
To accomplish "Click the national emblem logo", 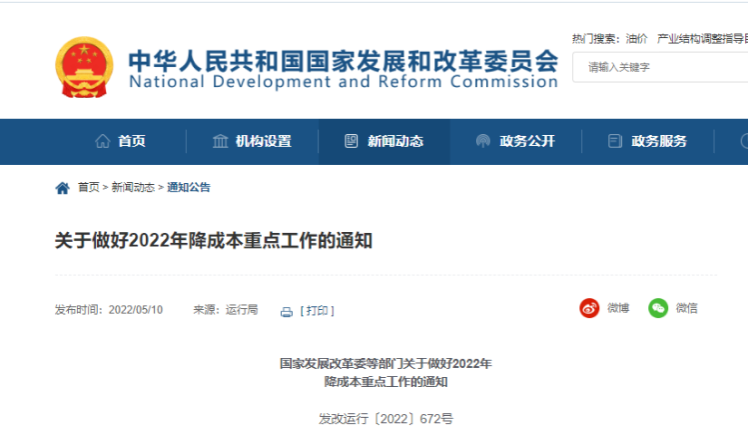I will pyautogui.click(x=84, y=66).
